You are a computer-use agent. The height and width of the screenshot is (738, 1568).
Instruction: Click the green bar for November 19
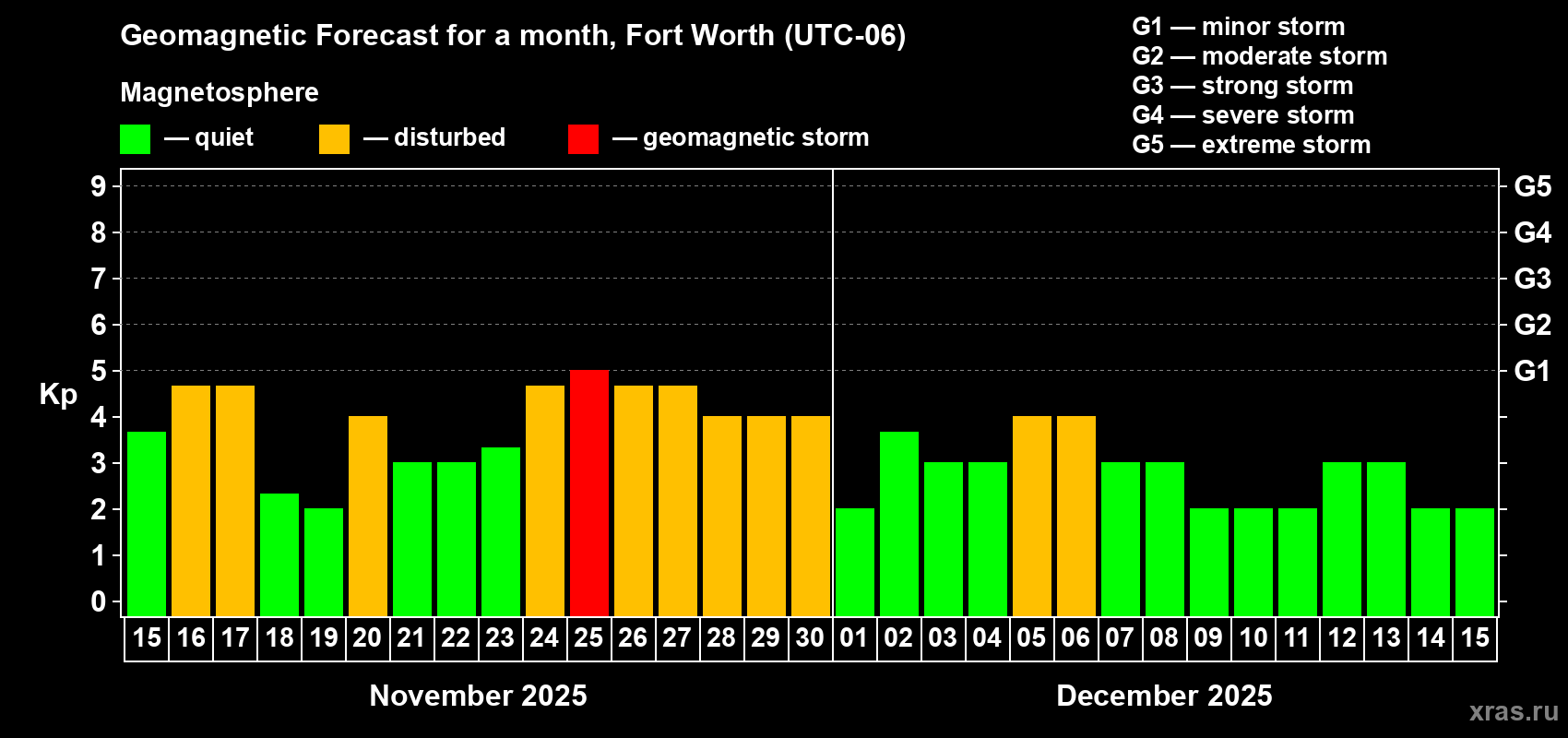point(324,562)
